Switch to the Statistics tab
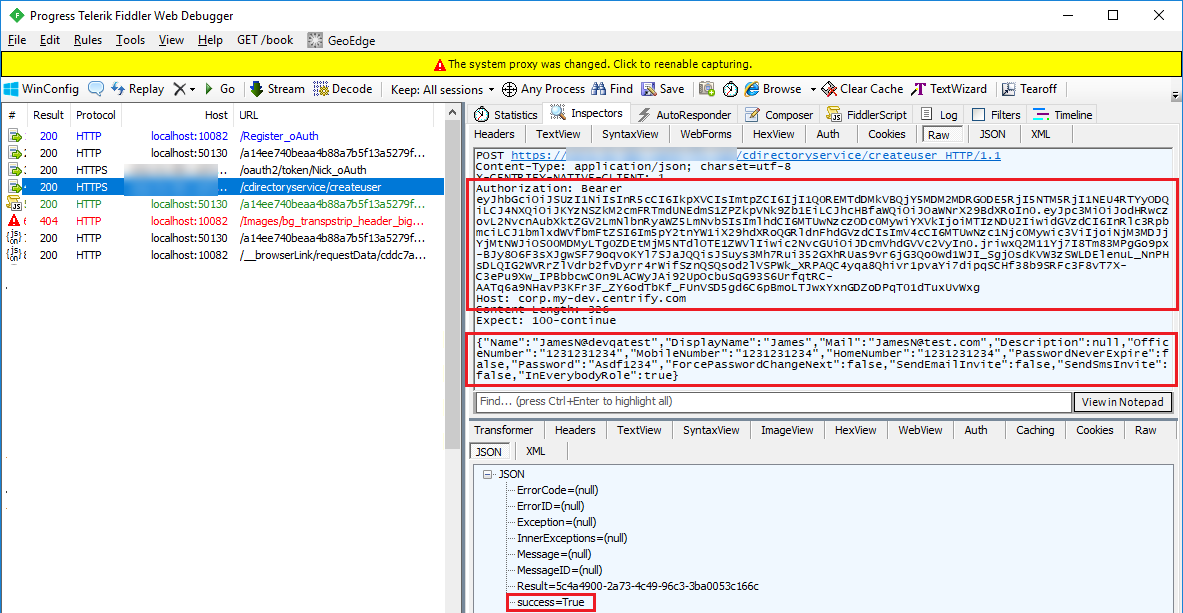The height and width of the screenshot is (613, 1183). (x=505, y=115)
